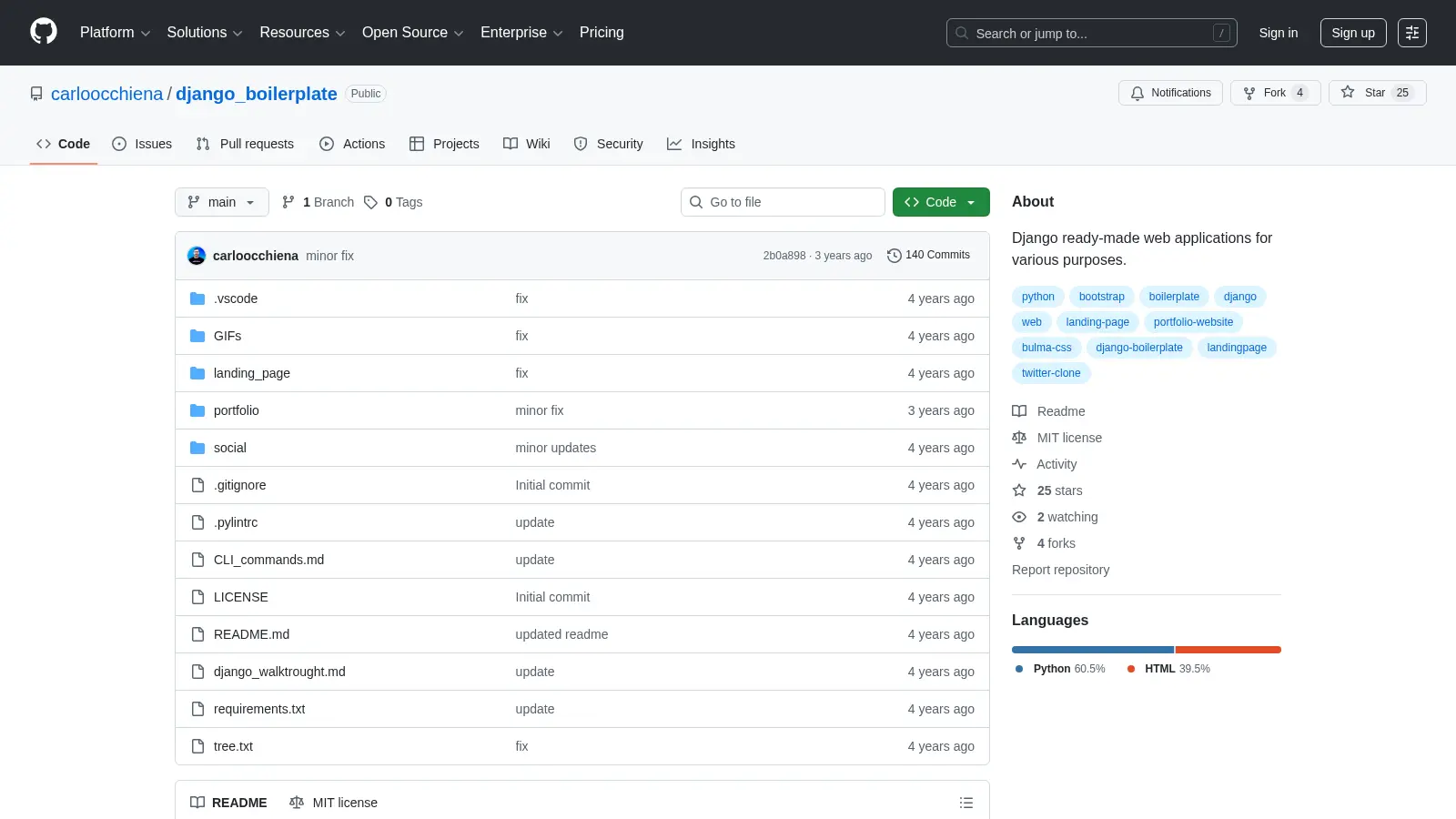The height and width of the screenshot is (819, 1456).
Task: Open the Pricing link
Action: coord(602,33)
